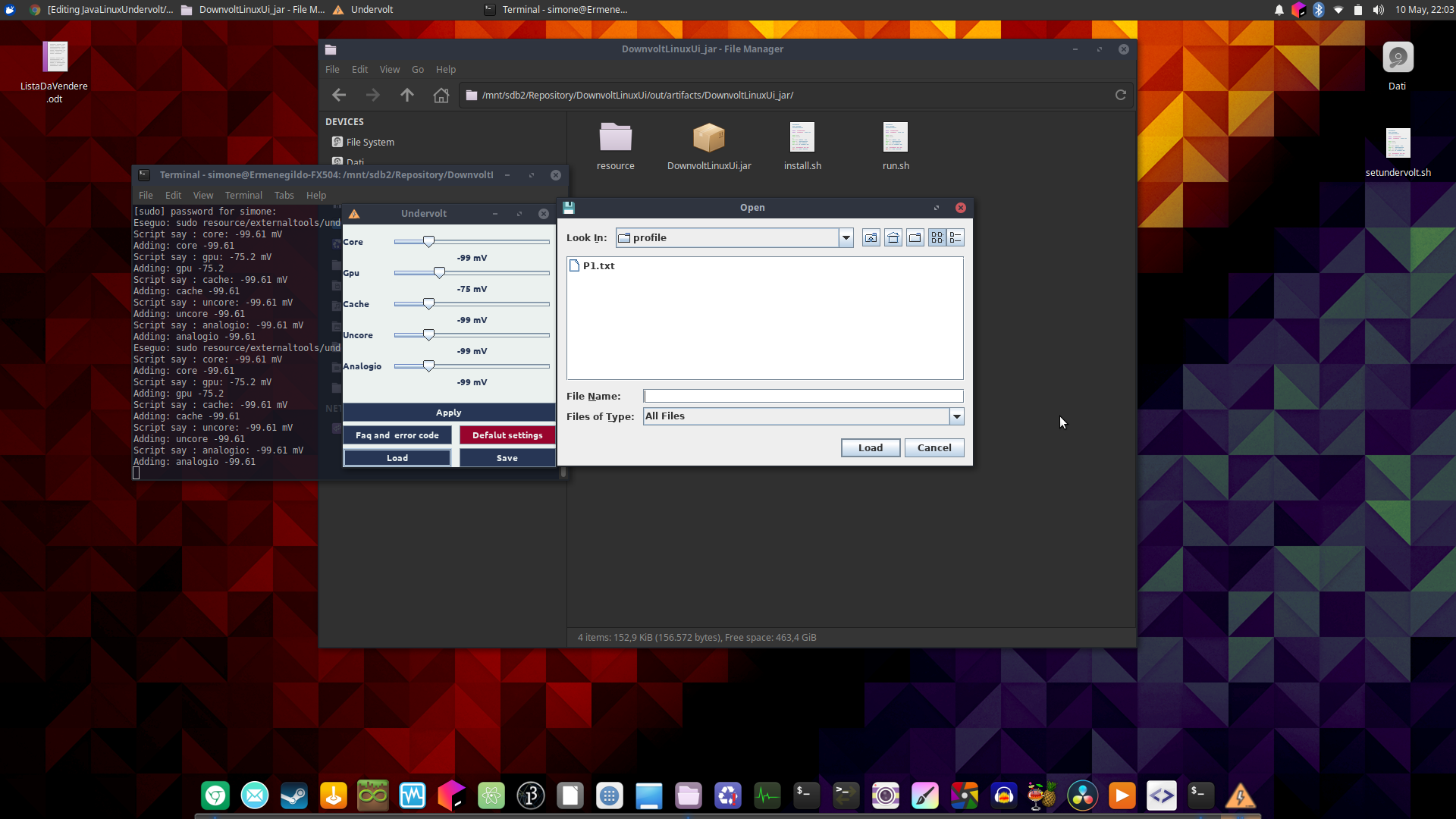Image resolution: width=1456 pixels, height=819 pixels.
Task: Open the Terminal menu in terminal window
Action: (x=243, y=196)
